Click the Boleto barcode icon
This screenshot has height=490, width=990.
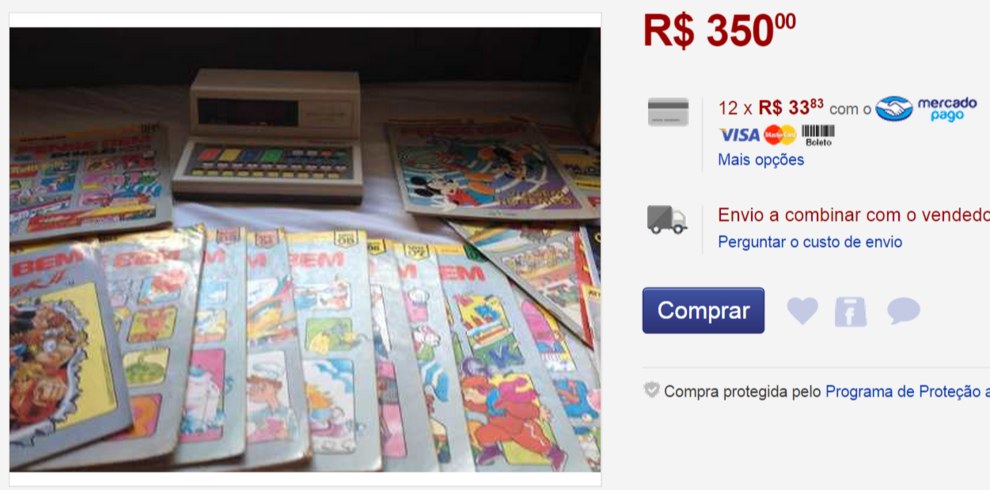(818, 135)
